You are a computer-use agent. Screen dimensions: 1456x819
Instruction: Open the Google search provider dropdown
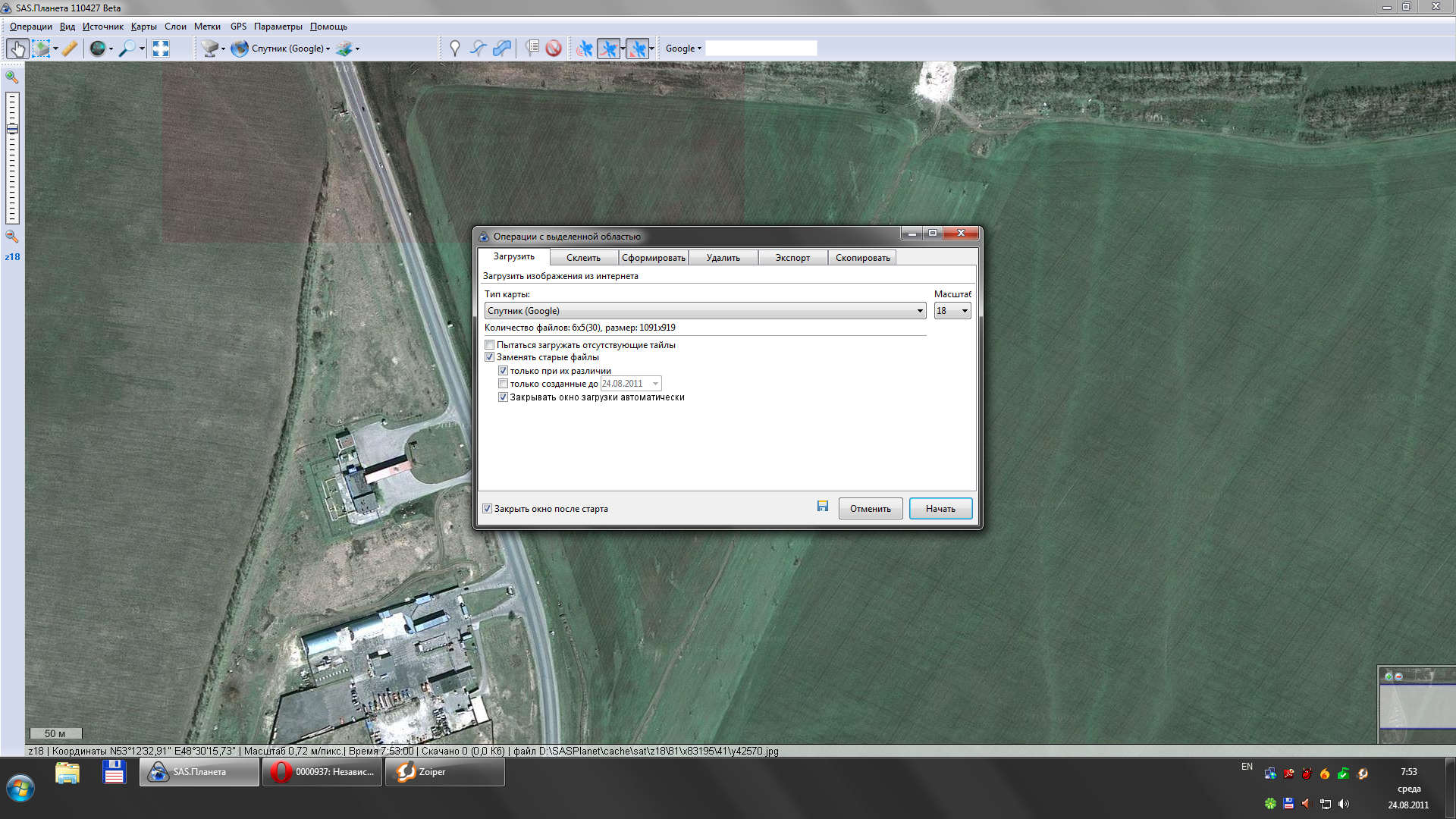click(683, 49)
